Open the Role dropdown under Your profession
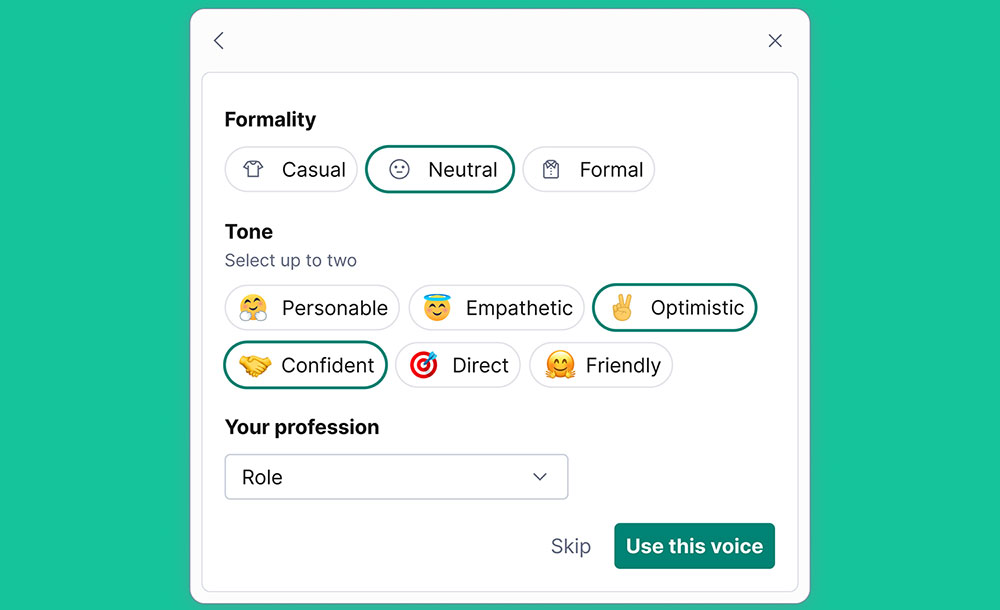This screenshot has height=610, width=1000. tap(396, 477)
